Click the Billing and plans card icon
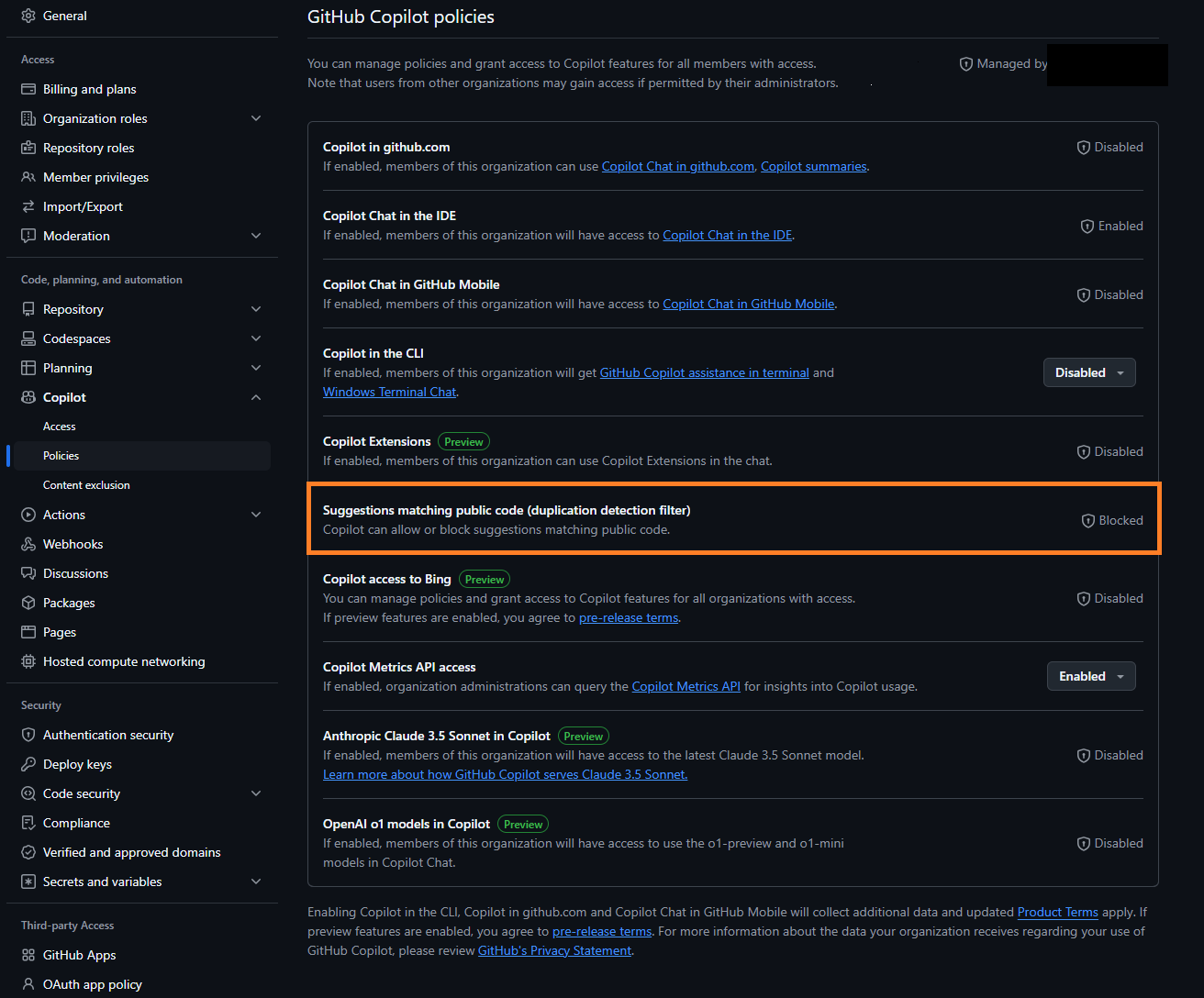The image size is (1204, 998). click(28, 89)
